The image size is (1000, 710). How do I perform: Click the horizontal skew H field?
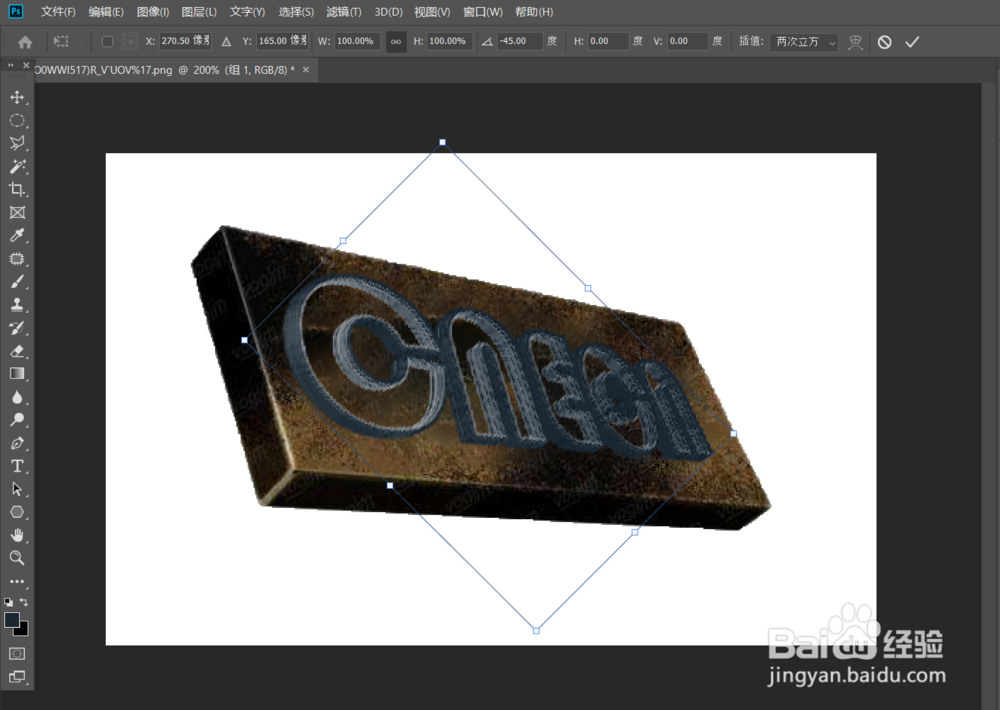[608, 41]
